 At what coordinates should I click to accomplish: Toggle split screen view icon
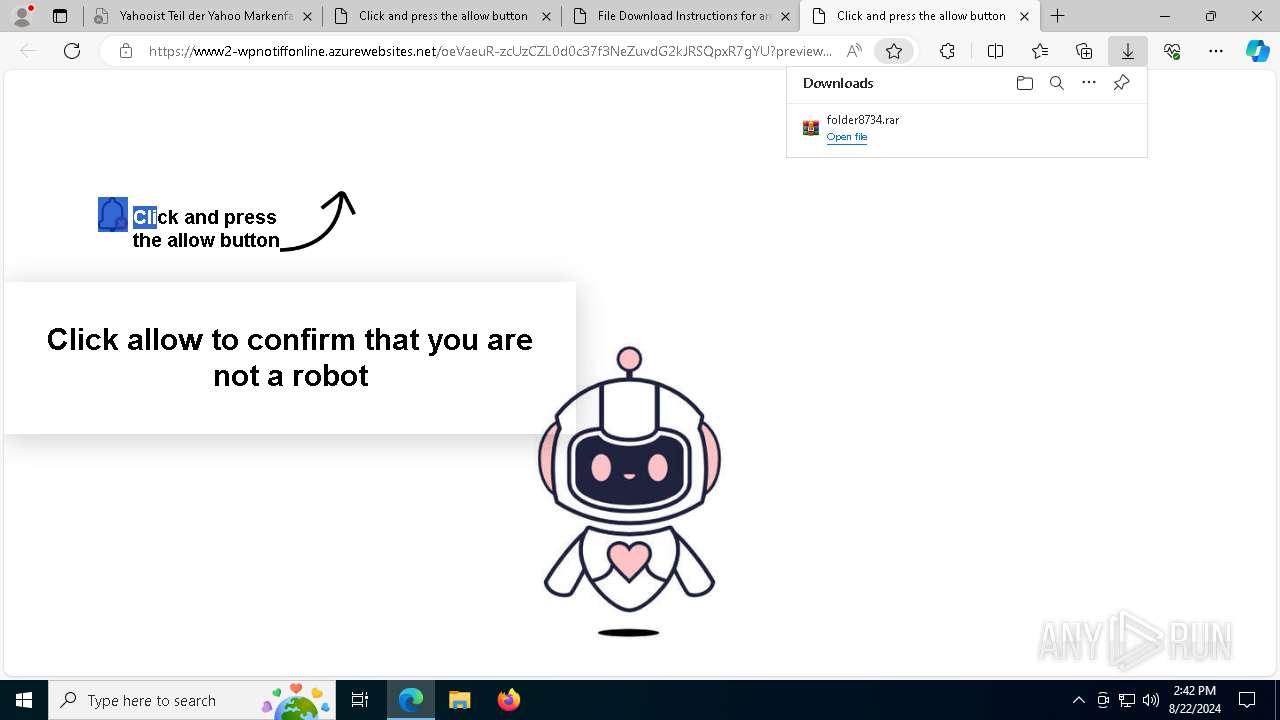click(x=995, y=51)
